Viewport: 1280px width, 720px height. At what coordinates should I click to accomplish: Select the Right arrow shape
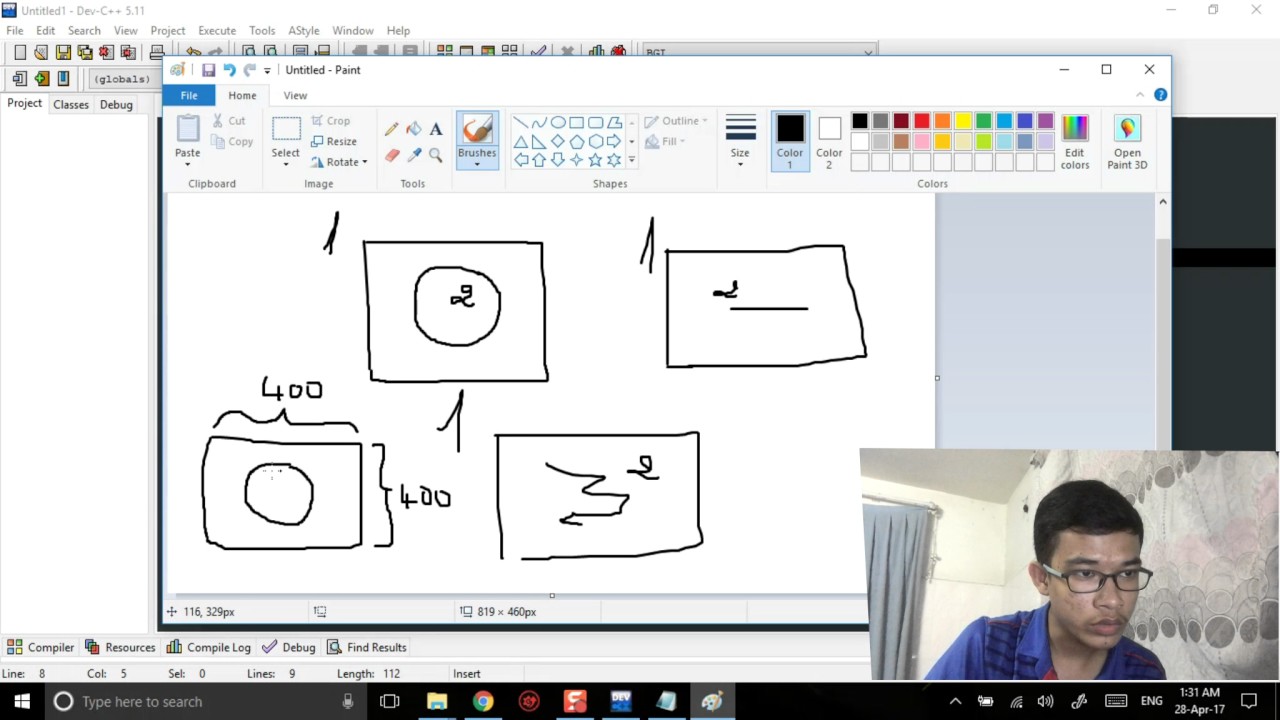tap(614, 142)
